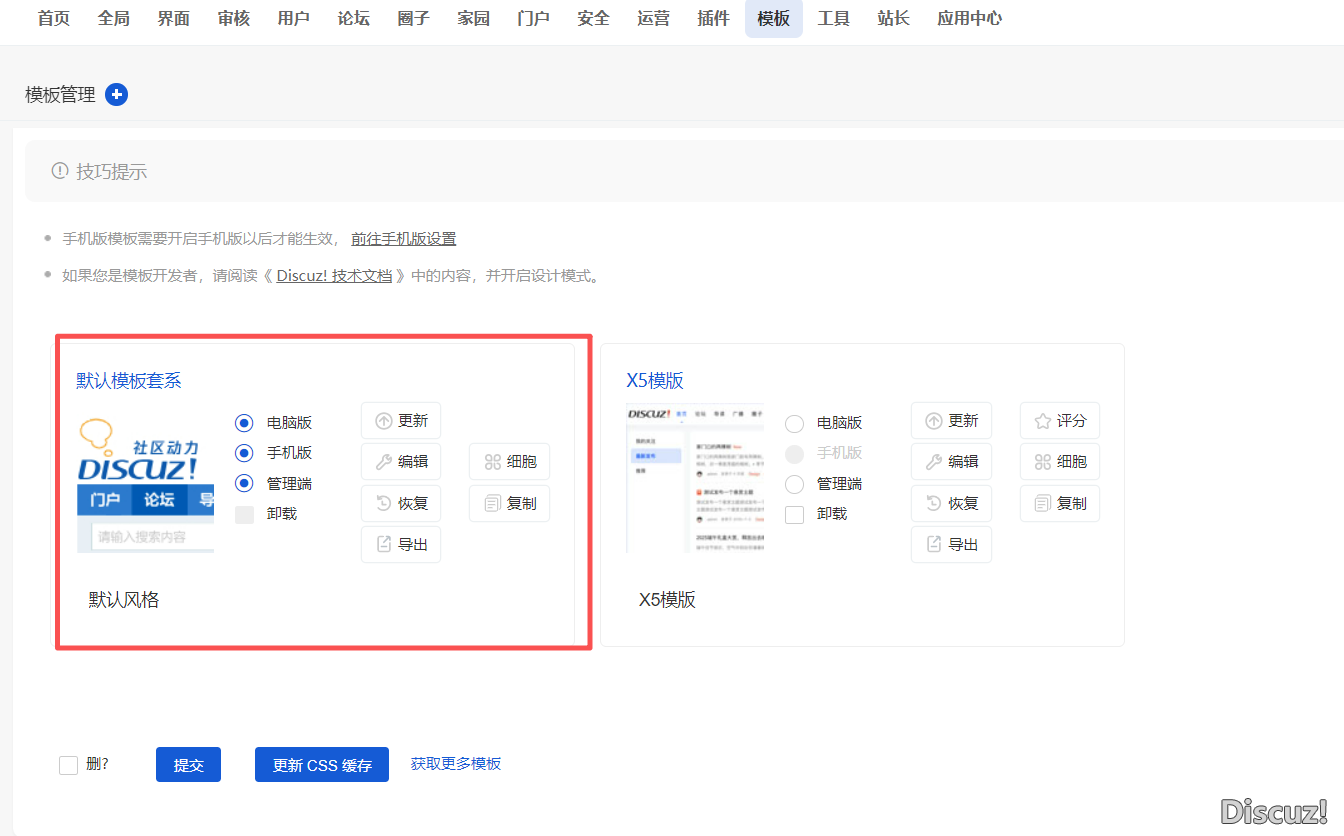Image resolution: width=1344 pixels, height=836 pixels.
Task: Open the 审核 tab
Action: click(234, 18)
